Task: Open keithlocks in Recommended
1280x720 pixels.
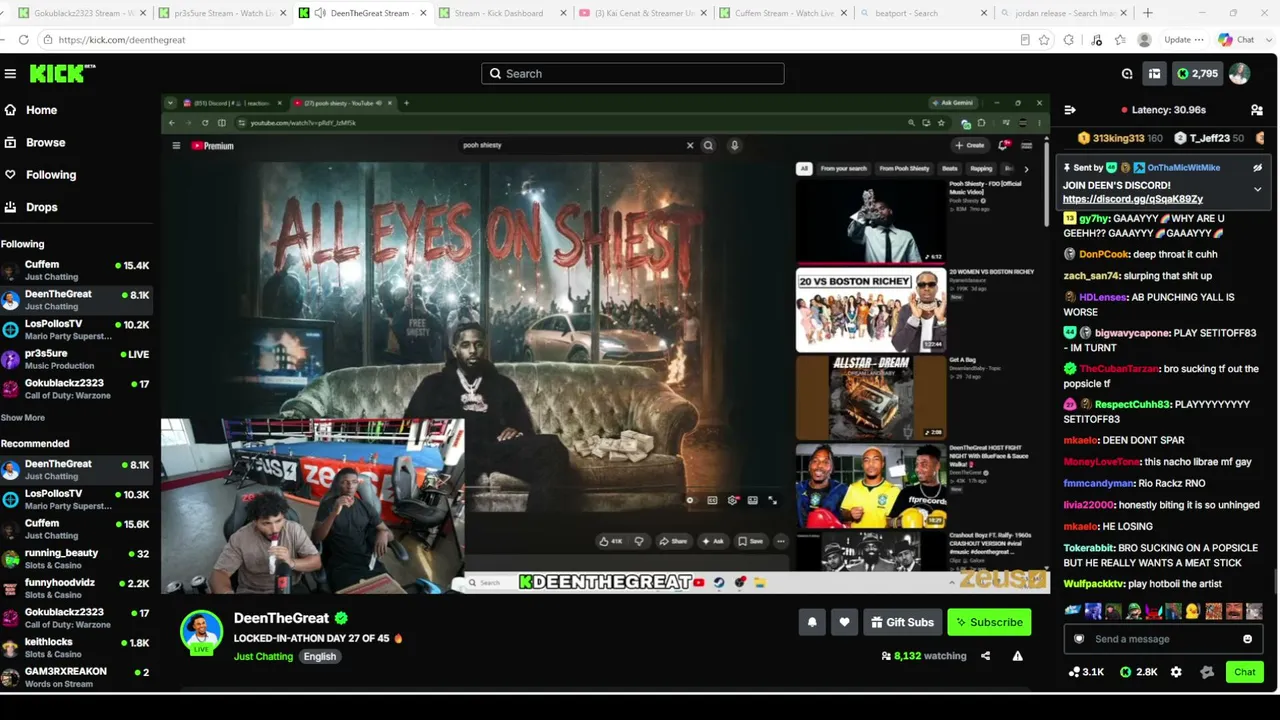Action: [77, 647]
